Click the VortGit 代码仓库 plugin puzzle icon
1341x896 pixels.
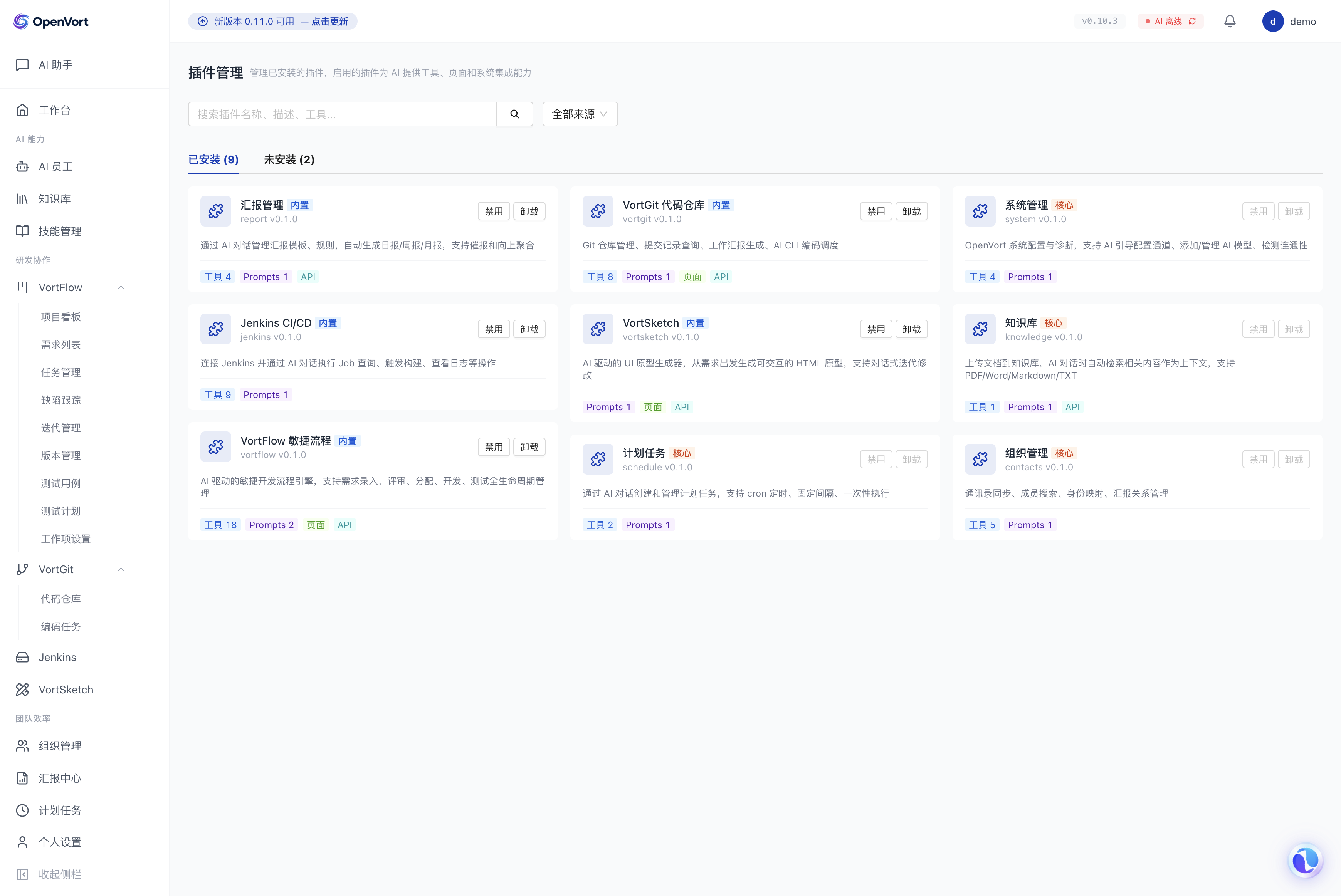(598, 211)
